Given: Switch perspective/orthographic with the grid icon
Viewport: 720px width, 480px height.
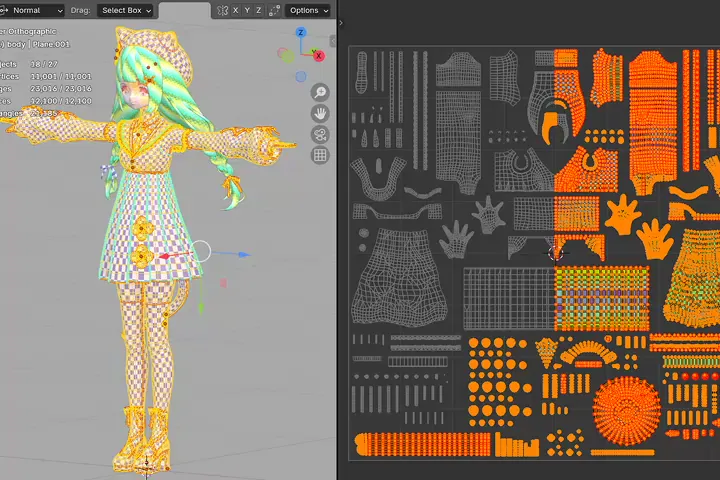Looking at the screenshot, I should tap(320, 155).
